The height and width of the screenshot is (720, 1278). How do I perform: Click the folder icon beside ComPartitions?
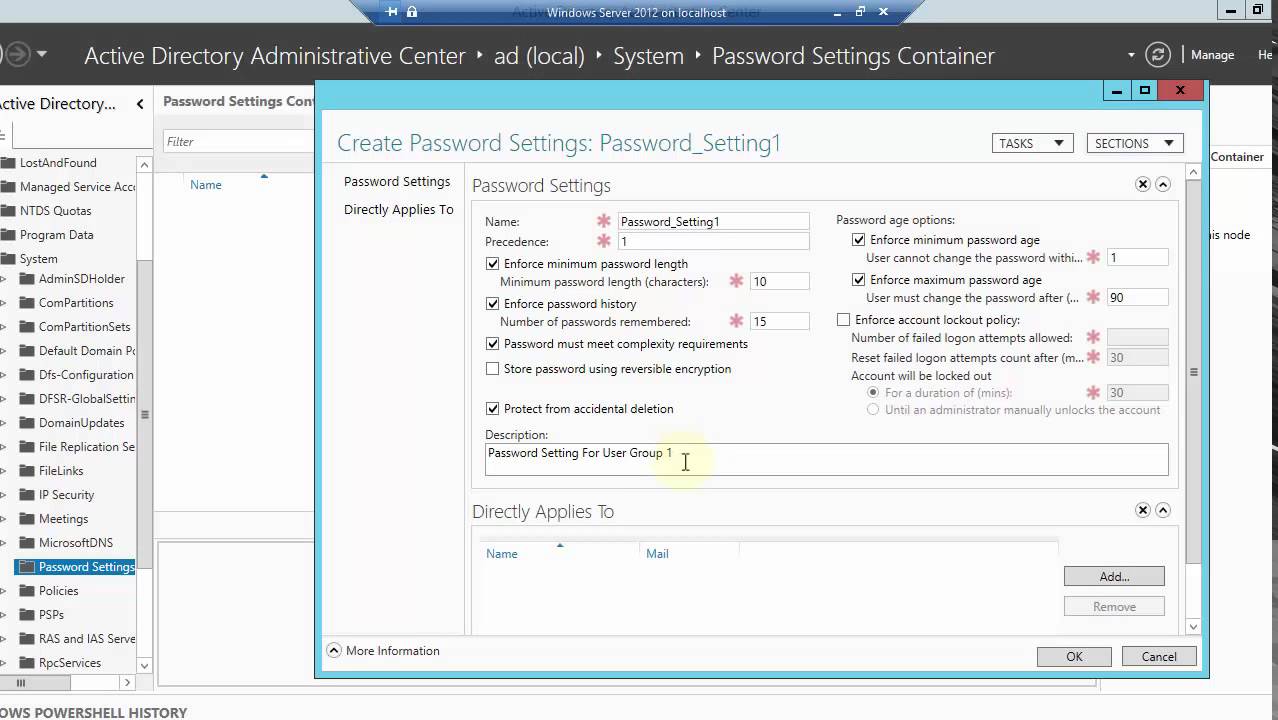click(x=27, y=303)
